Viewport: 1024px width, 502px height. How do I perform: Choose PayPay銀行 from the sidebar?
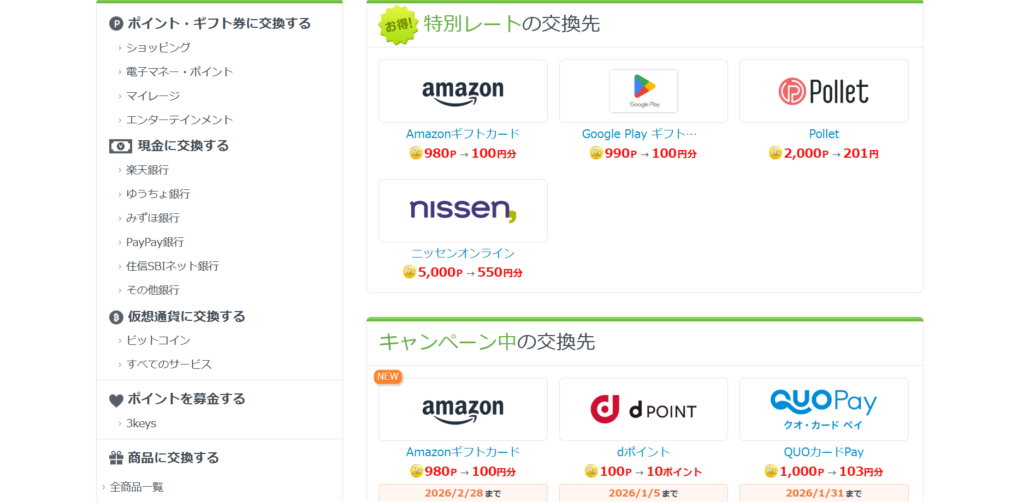[x=155, y=242]
